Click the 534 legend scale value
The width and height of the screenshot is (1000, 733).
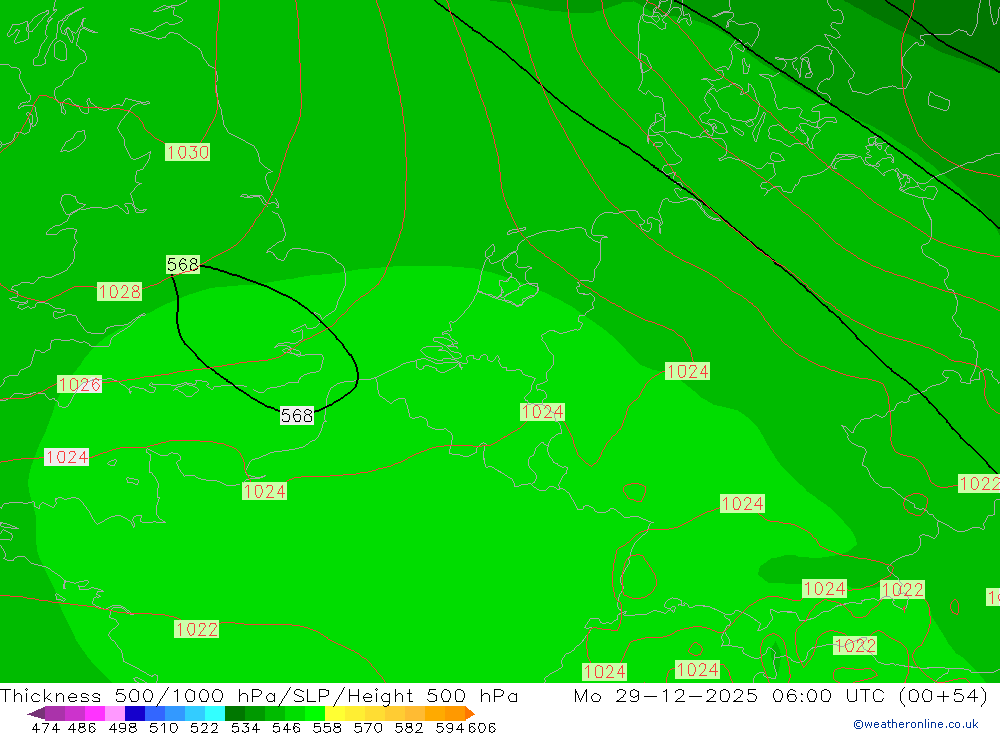[245, 727]
